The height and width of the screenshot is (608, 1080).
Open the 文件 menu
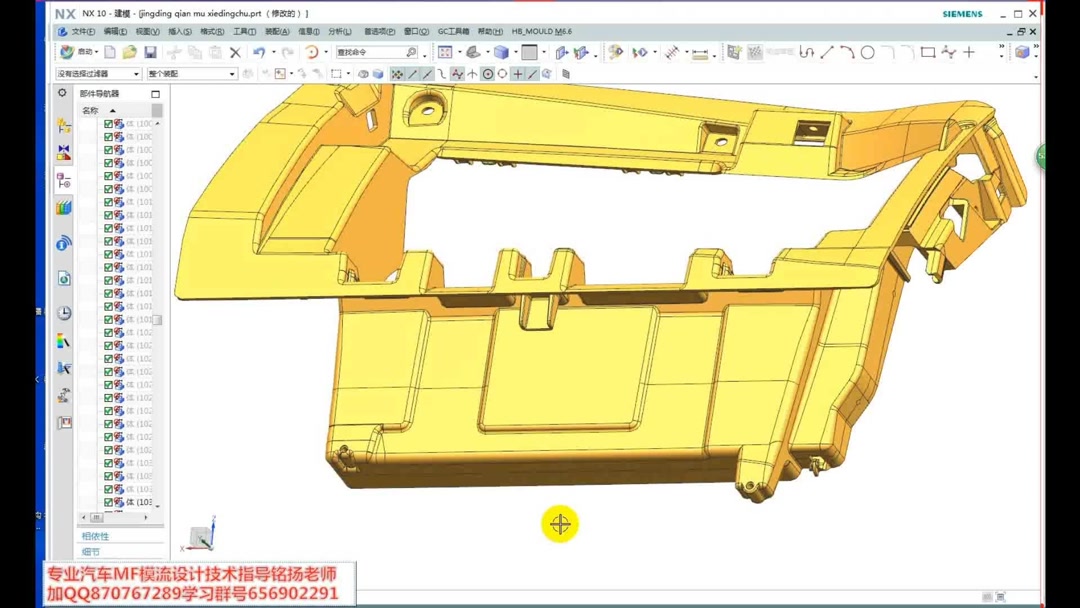coord(82,30)
